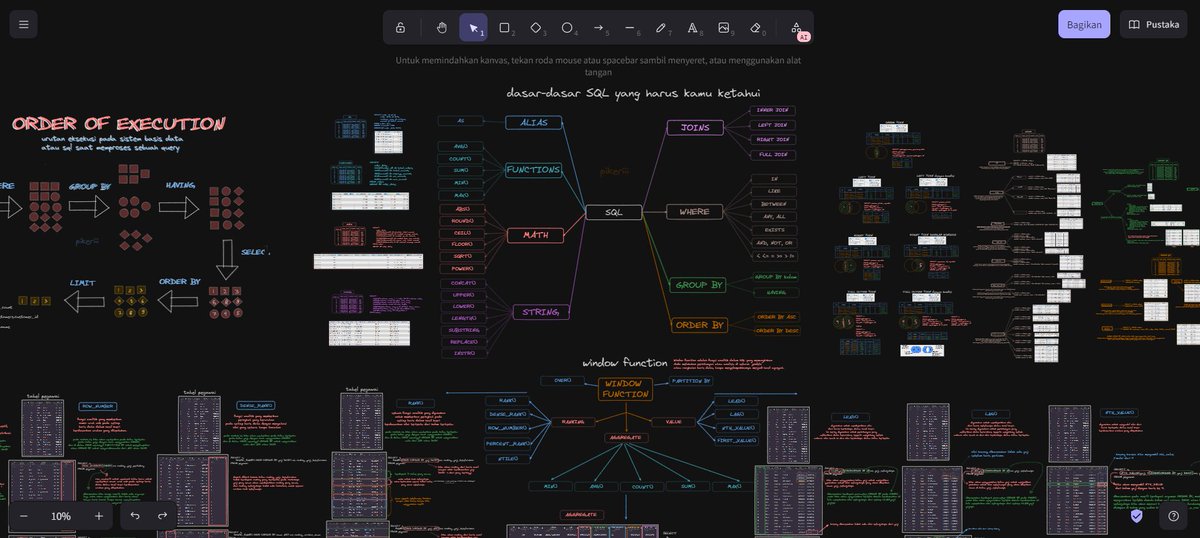Select the freehand Draw pencil tool

[x=661, y=27]
